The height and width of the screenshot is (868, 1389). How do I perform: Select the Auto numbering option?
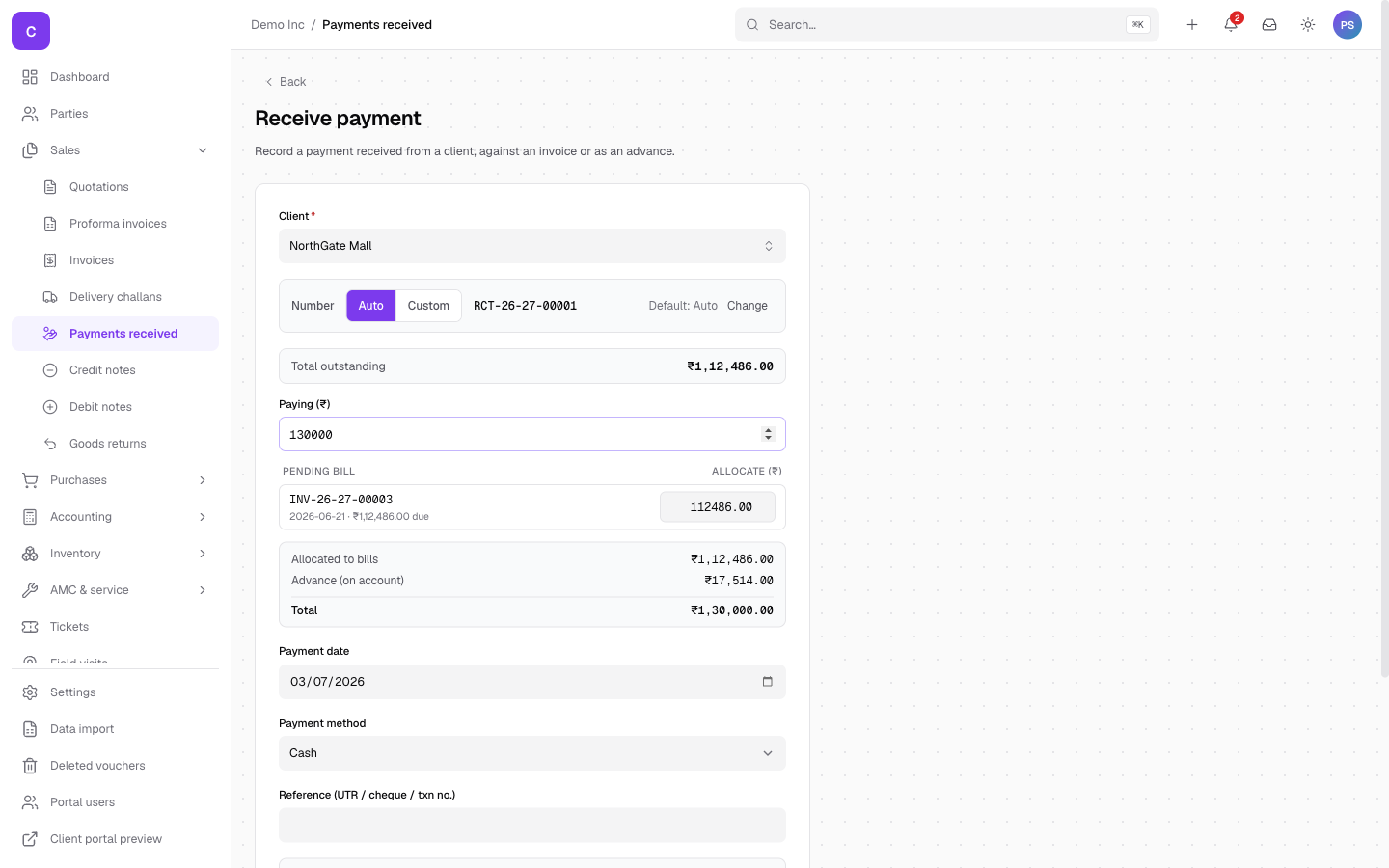[x=371, y=306]
